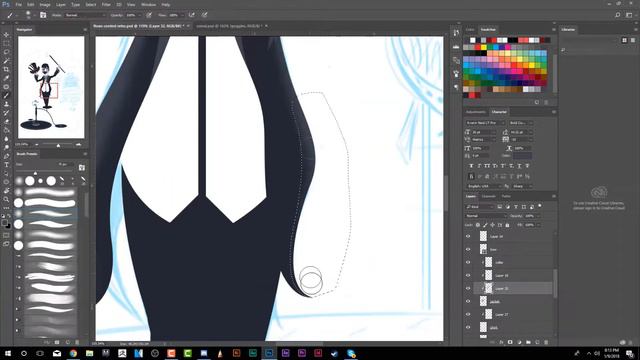Image resolution: width=640 pixels, height=360 pixels.
Task: Toggle visibility of Layer 27
Action: click(x=468, y=314)
